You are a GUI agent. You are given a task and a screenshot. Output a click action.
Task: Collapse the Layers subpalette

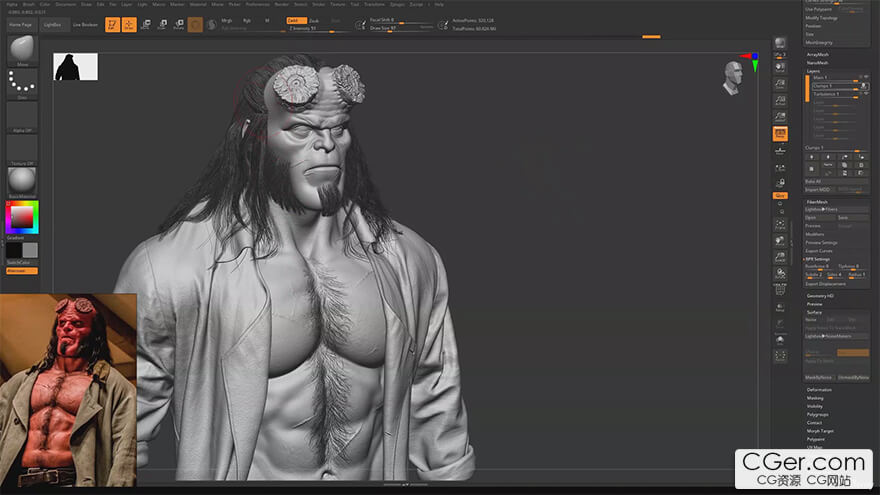(x=813, y=71)
